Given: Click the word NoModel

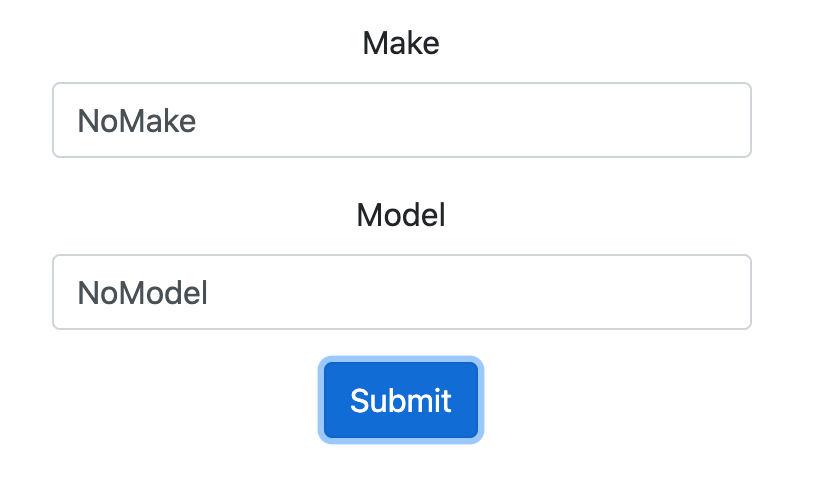Looking at the screenshot, I should (x=143, y=293).
